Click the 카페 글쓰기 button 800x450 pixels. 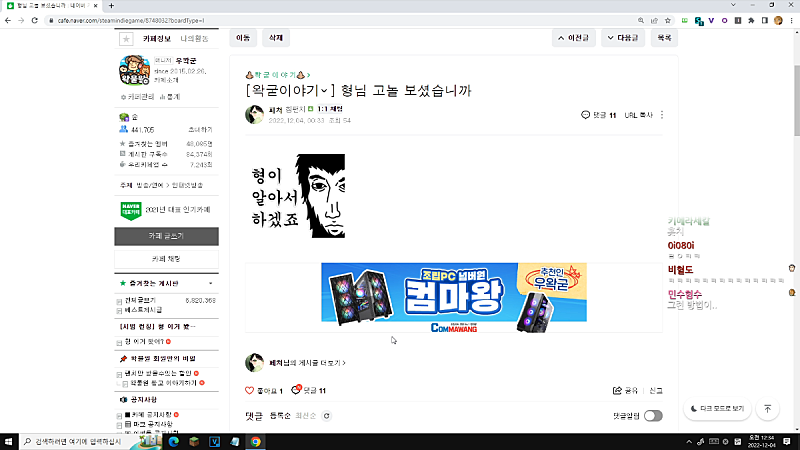coord(166,236)
